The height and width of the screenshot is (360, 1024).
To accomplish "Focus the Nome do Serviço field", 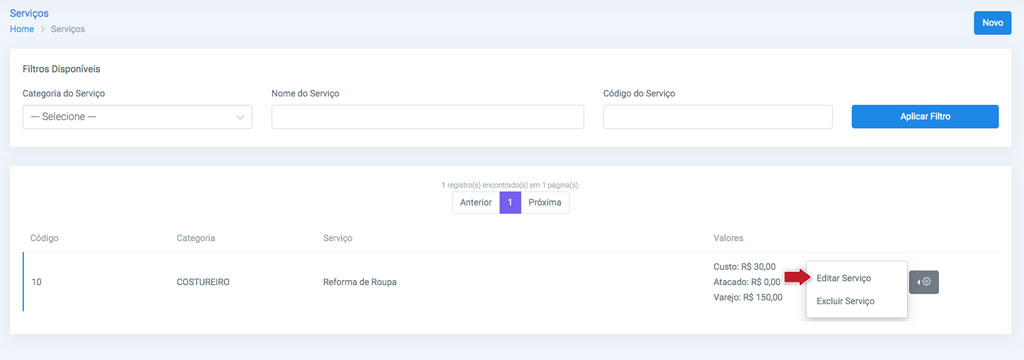I will [x=427, y=117].
